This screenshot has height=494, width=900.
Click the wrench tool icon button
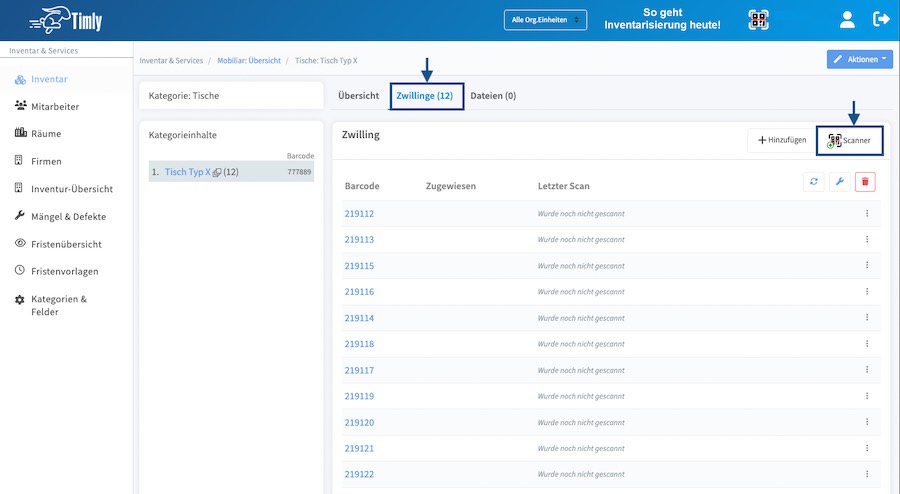coord(840,181)
